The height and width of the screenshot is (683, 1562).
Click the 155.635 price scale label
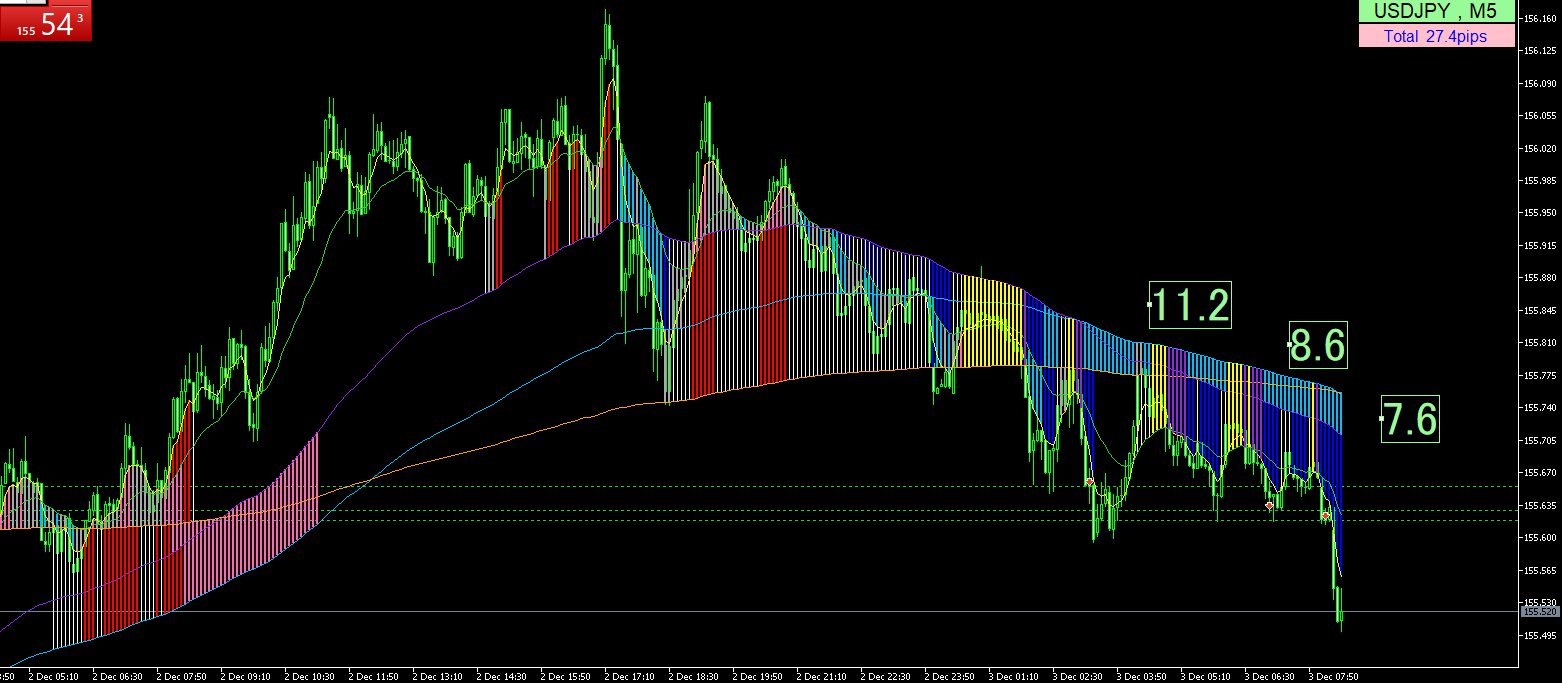1541,505
